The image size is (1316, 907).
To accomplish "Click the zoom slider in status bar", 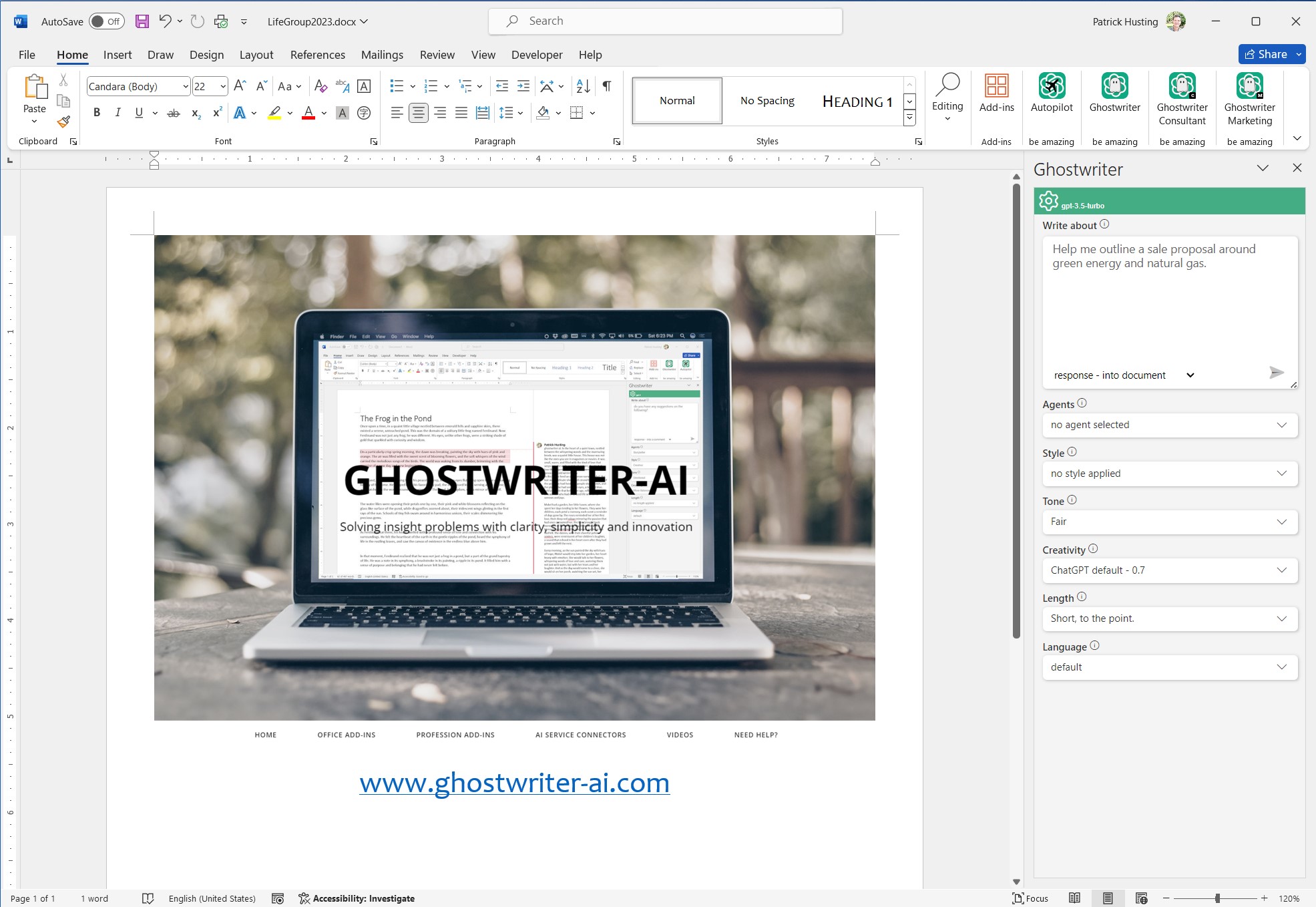I will (1217, 898).
